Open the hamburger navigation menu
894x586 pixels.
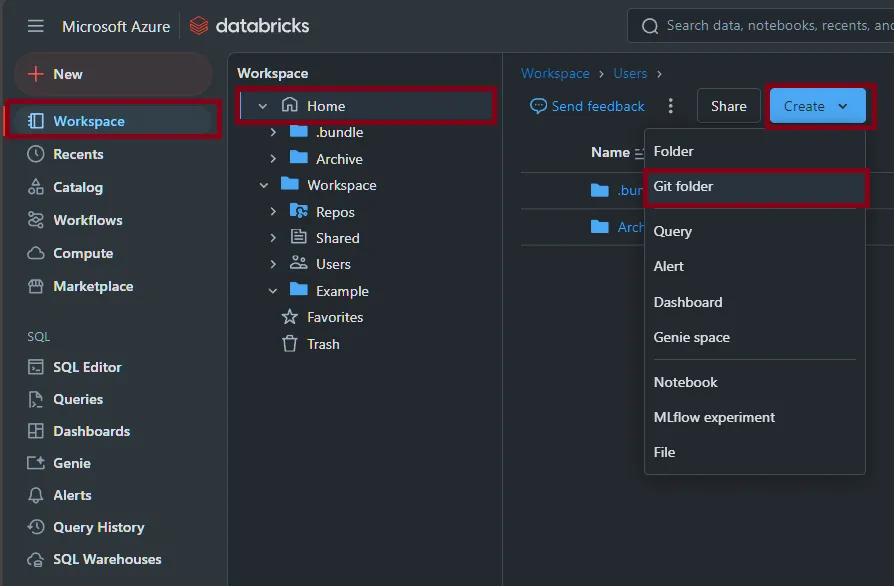click(36, 26)
